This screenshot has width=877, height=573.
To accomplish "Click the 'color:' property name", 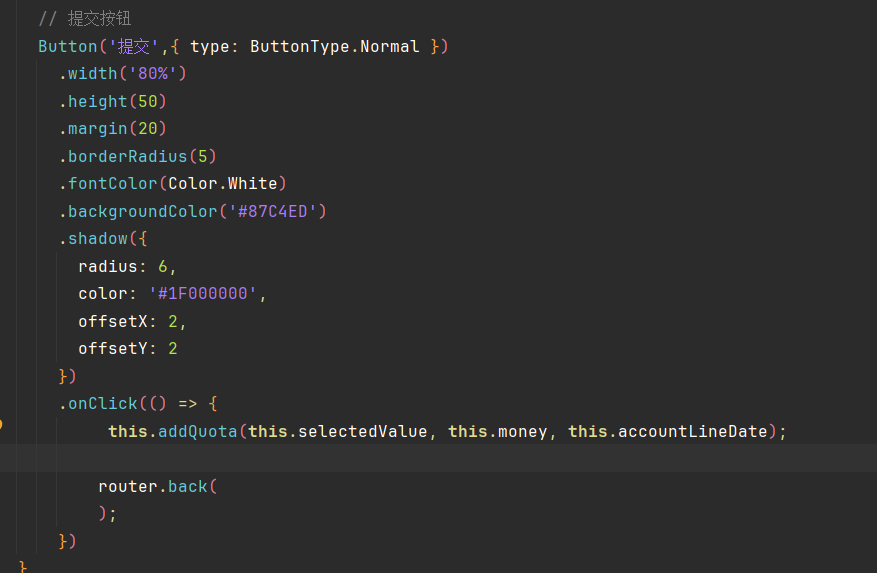I will [107, 294].
